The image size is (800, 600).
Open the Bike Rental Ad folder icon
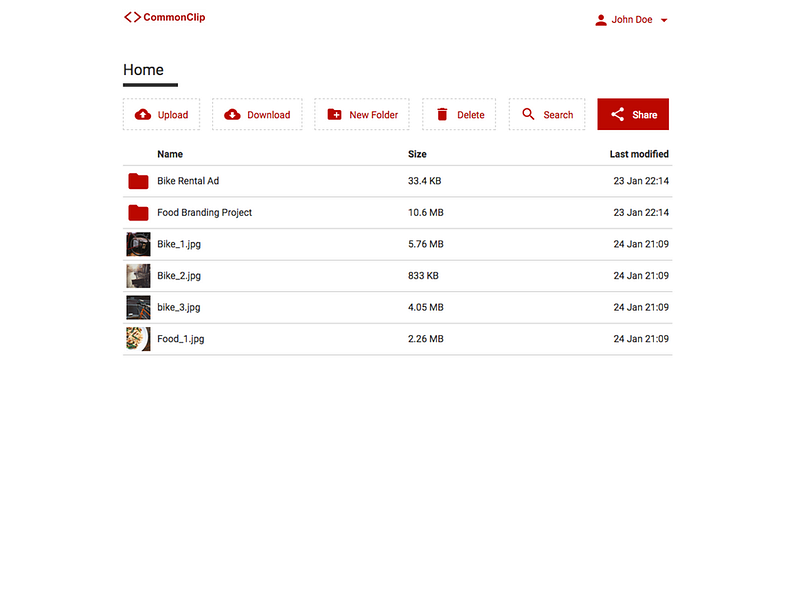pos(138,181)
